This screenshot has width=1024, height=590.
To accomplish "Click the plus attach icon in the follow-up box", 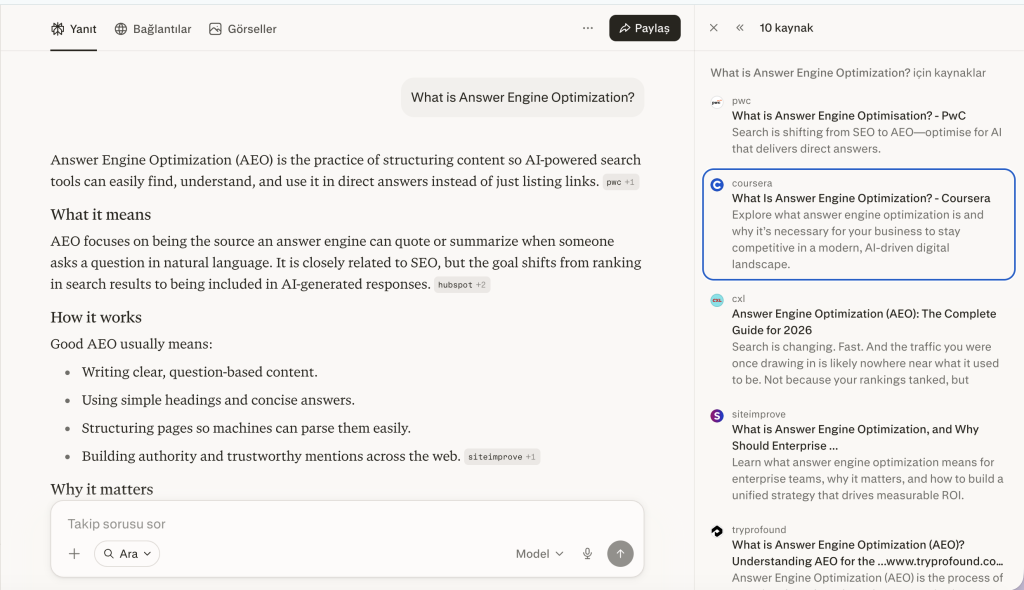I will pyautogui.click(x=74, y=554).
